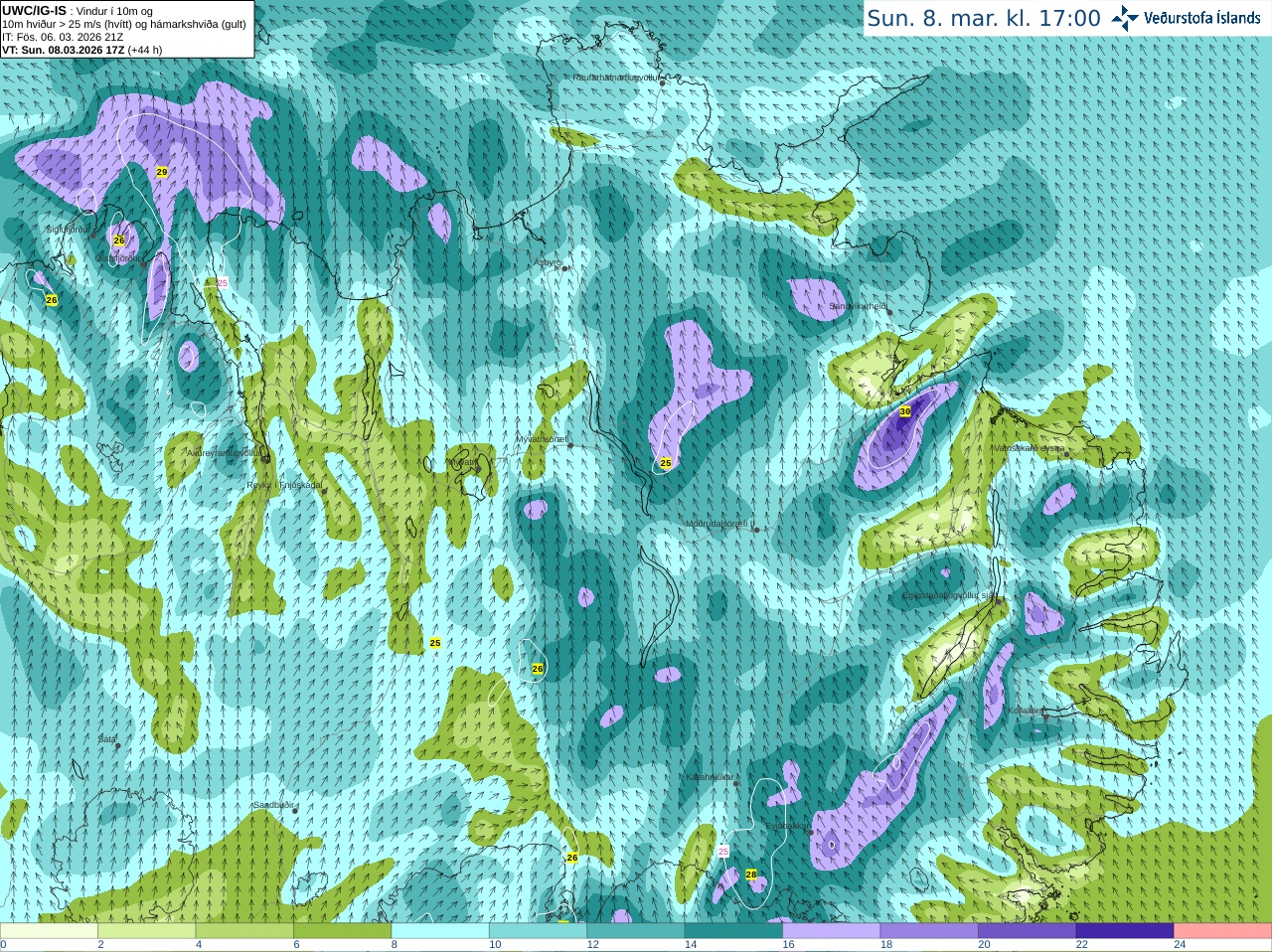The image size is (1272, 952).
Task: Select the 2–4 m/s light green legend swatch
Action: [146, 931]
